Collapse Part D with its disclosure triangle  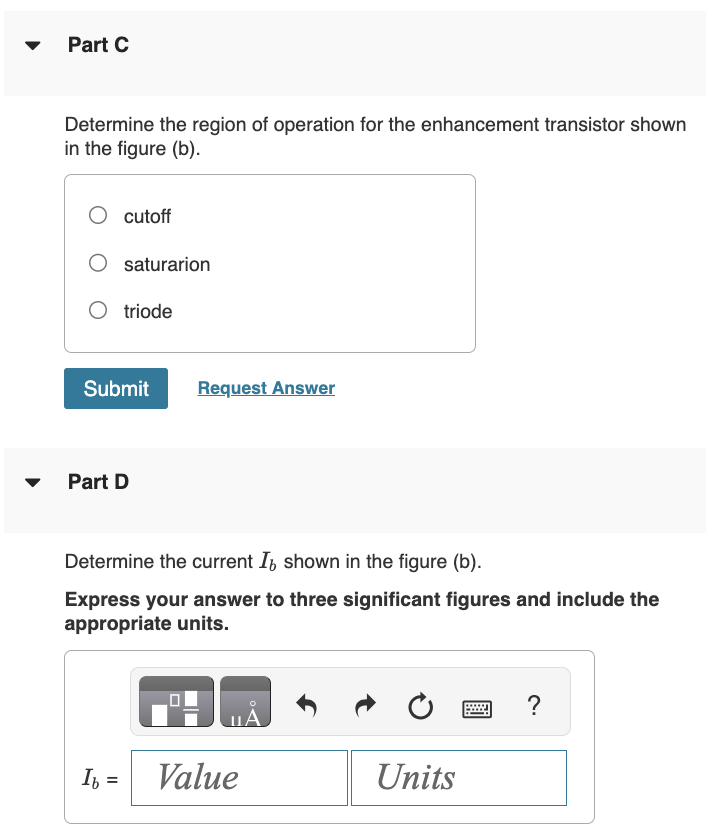pyautogui.click(x=32, y=481)
